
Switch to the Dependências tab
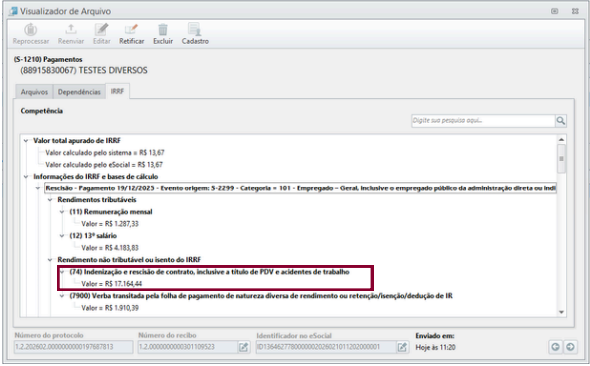pos(79,92)
